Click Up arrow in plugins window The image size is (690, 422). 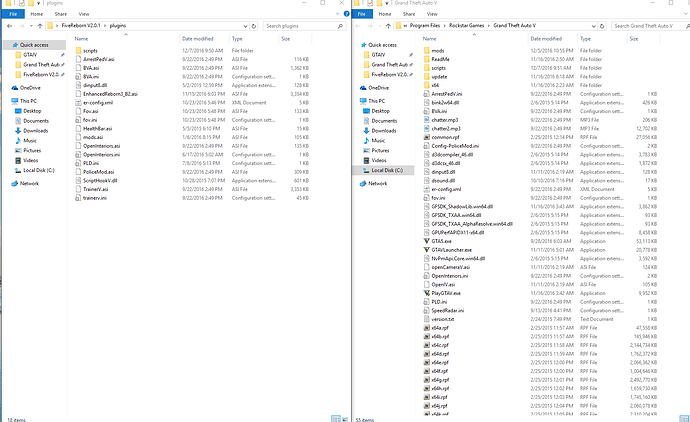(40, 26)
